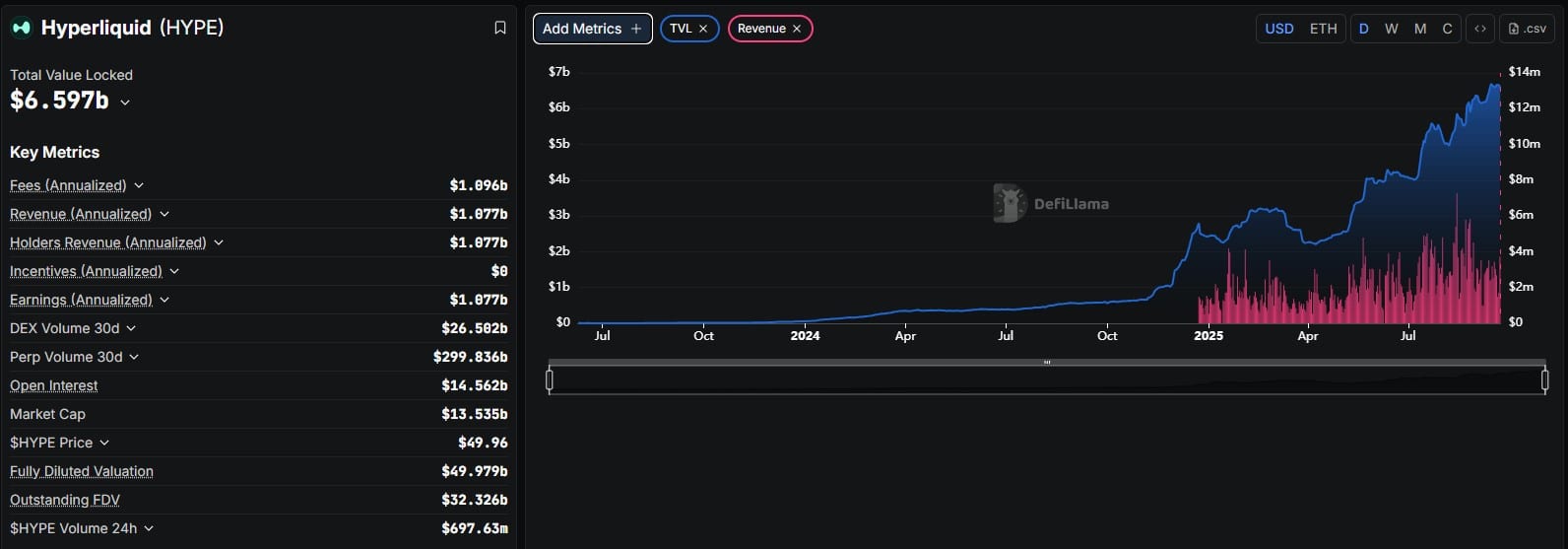Viewport: 1568px width, 549px height.
Task: Select the daily (D) interval
Action: pos(1364,29)
